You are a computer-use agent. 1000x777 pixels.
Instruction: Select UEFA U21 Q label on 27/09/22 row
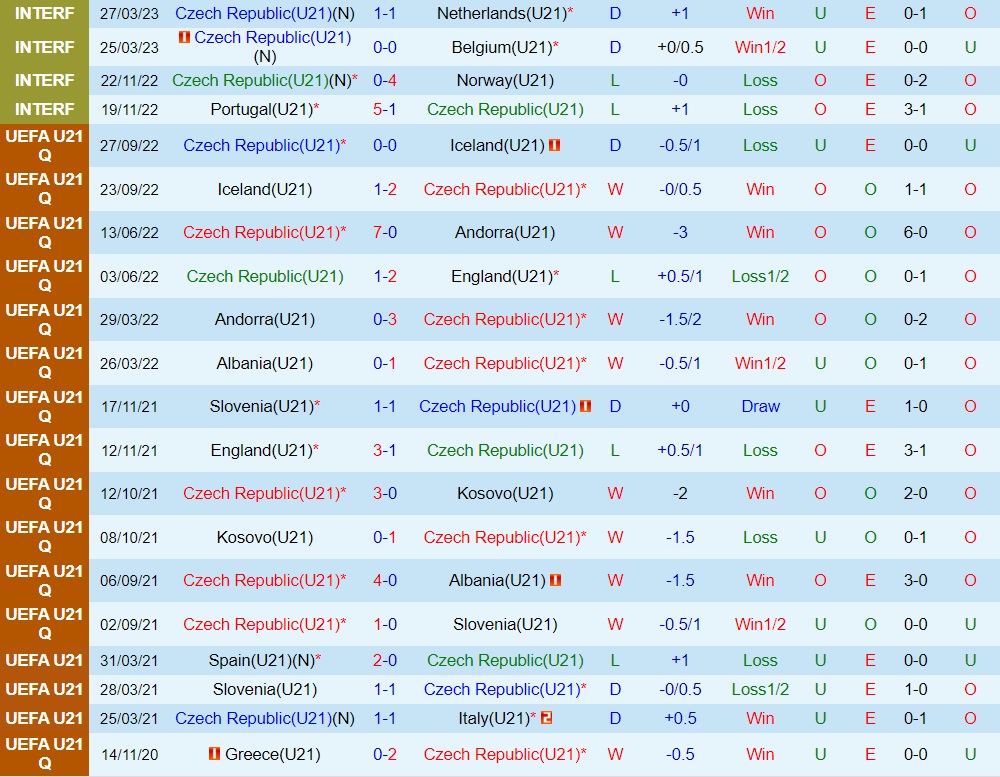coord(44,145)
